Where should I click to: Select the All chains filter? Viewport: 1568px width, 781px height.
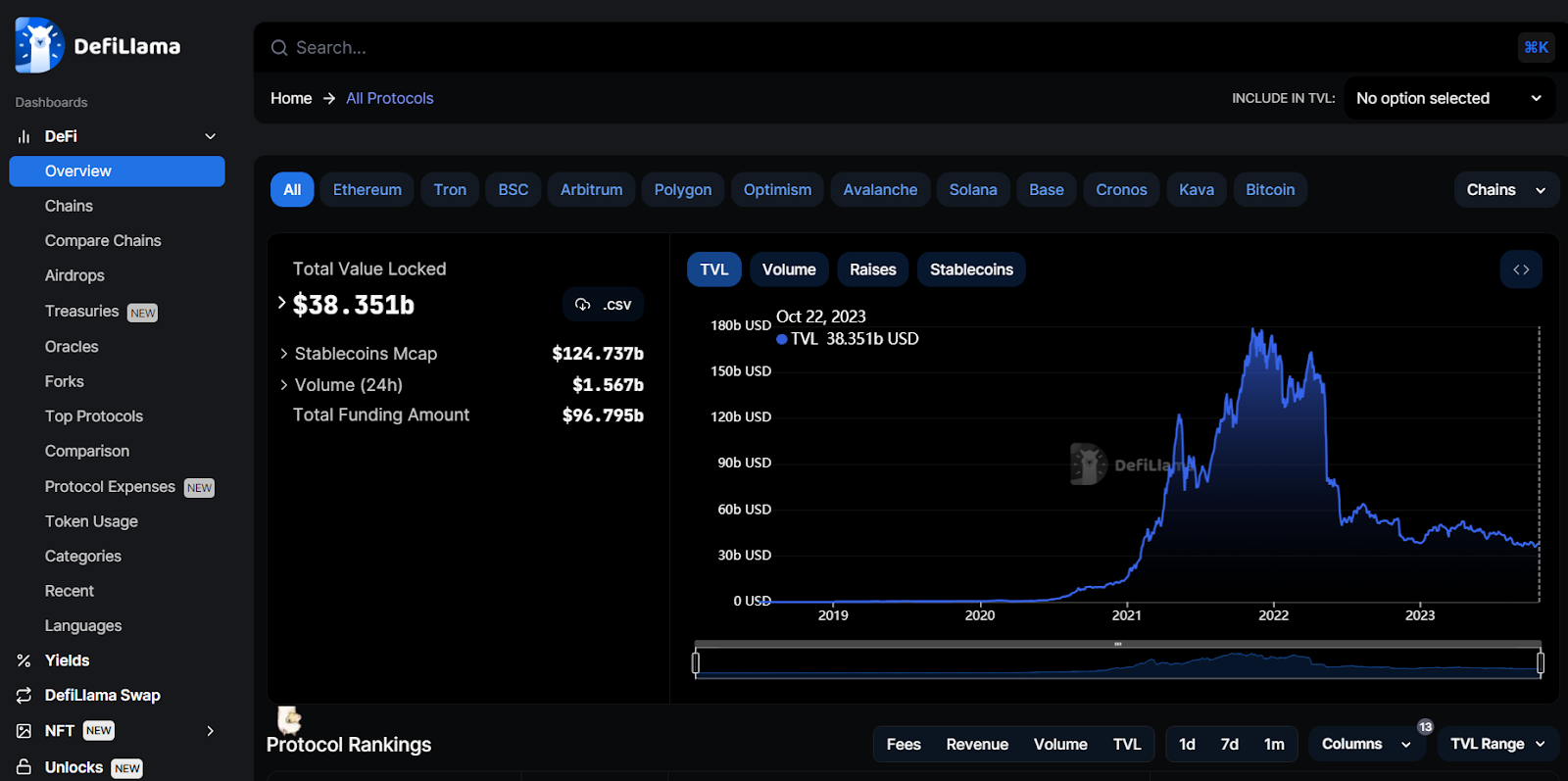292,190
